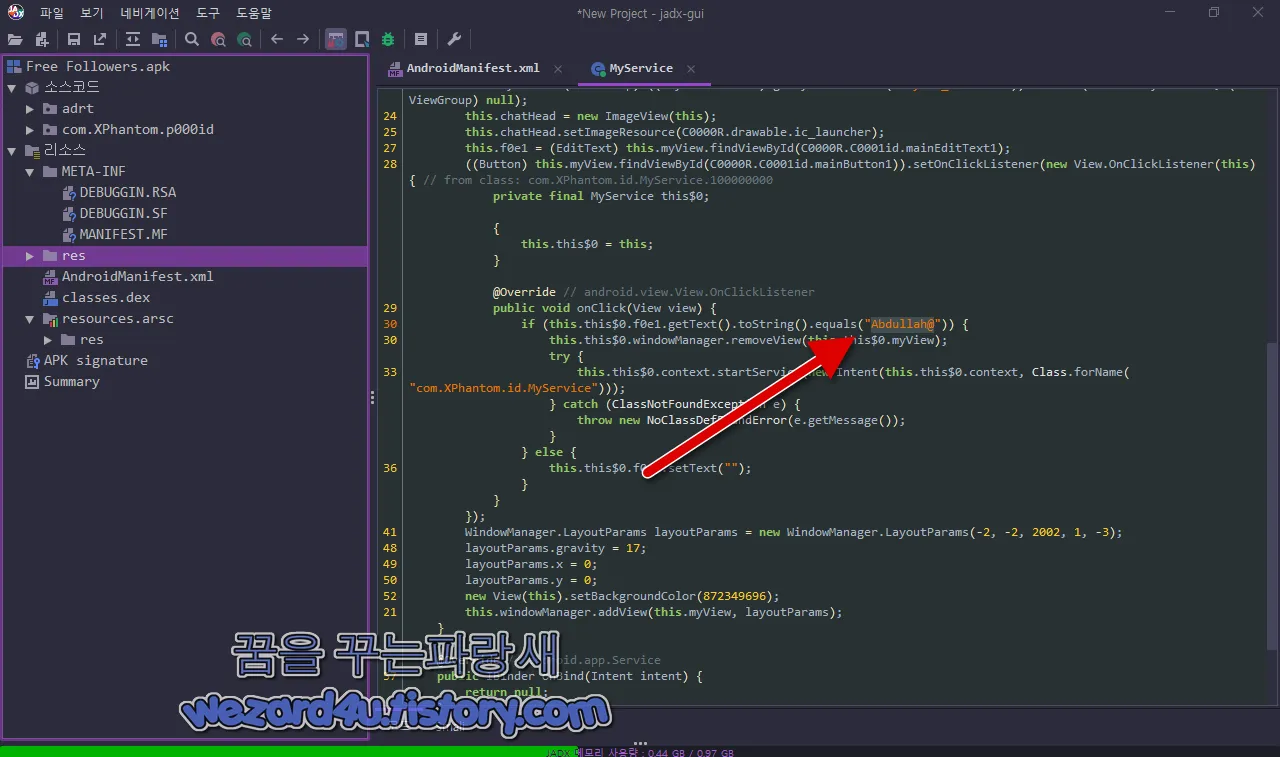
Task: Click the Sync with editor toolbar icon
Action: pyautogui.click(x=133, y=39)
